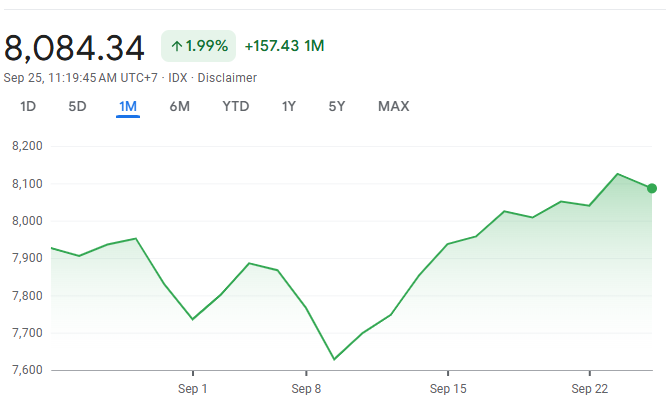Screen dimensions: 666x411
Task: Click the +157.43 1M change text
Action: [284, 46]
